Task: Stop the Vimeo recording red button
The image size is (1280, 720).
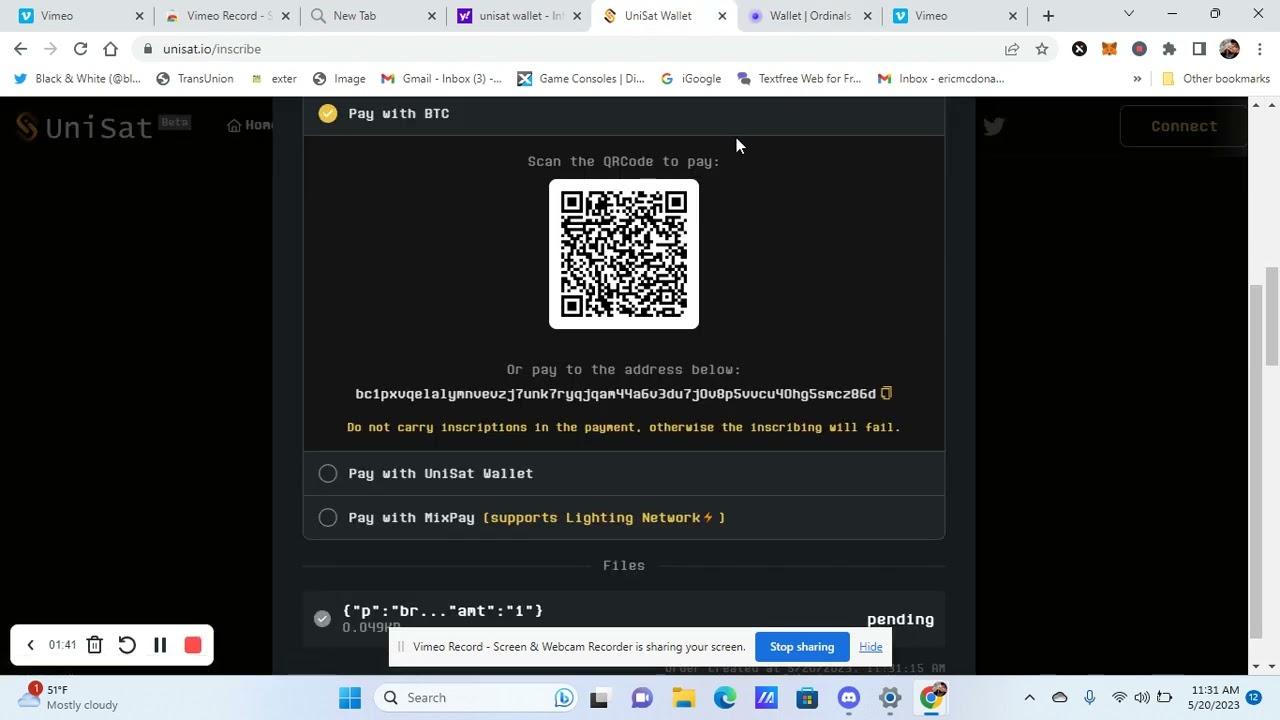Action: pyautogui.click(x=193, y=645)
